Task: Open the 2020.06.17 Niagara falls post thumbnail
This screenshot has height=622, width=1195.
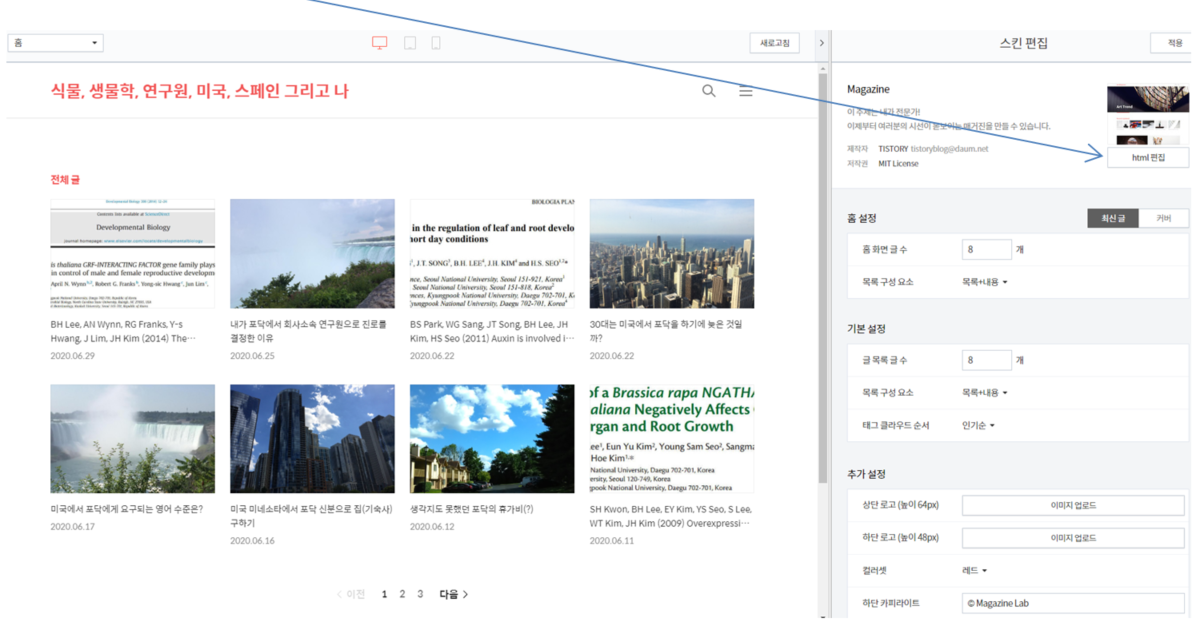Action: (133, 438)
